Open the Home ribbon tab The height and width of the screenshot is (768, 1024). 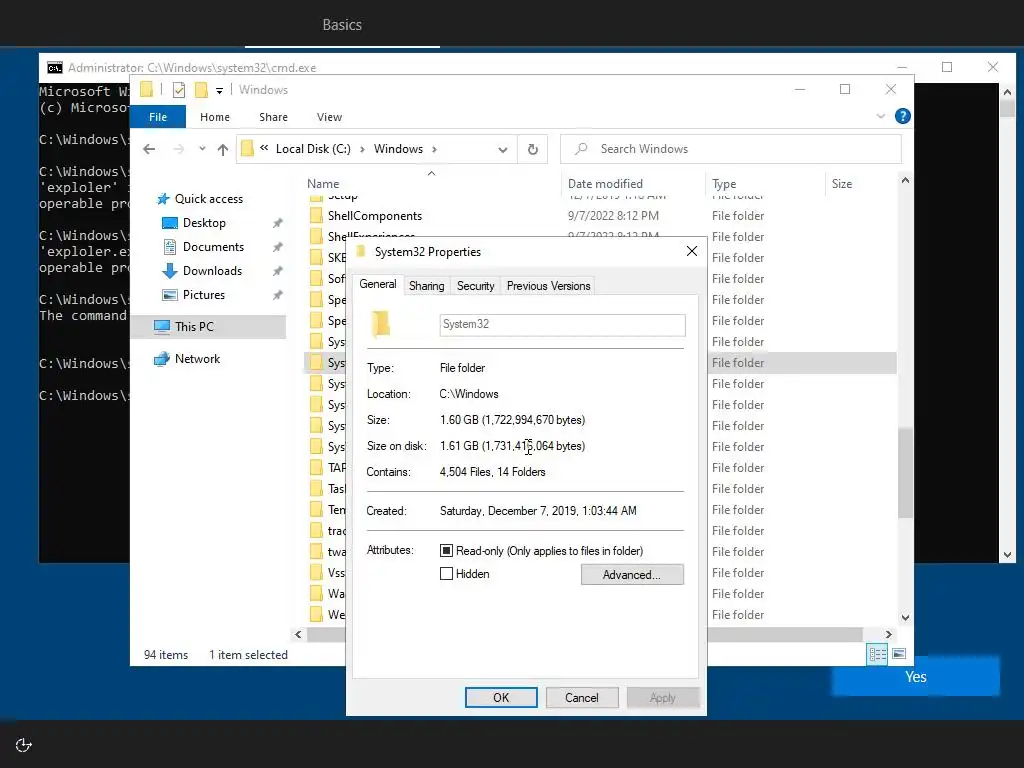[x=215, y=117]
